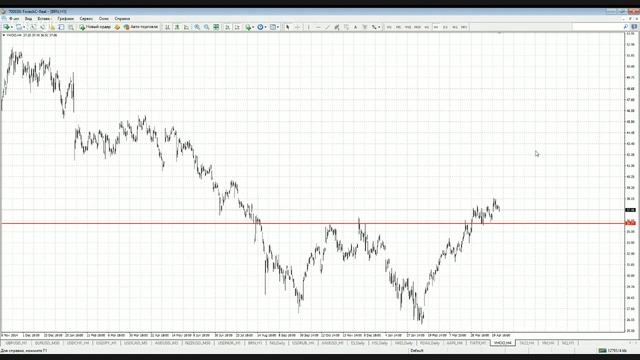The height and width of the screenshot is (360, 640).
Task: Switch timeframe to M5
Action: pyautogui.click(x=398, y=27)
